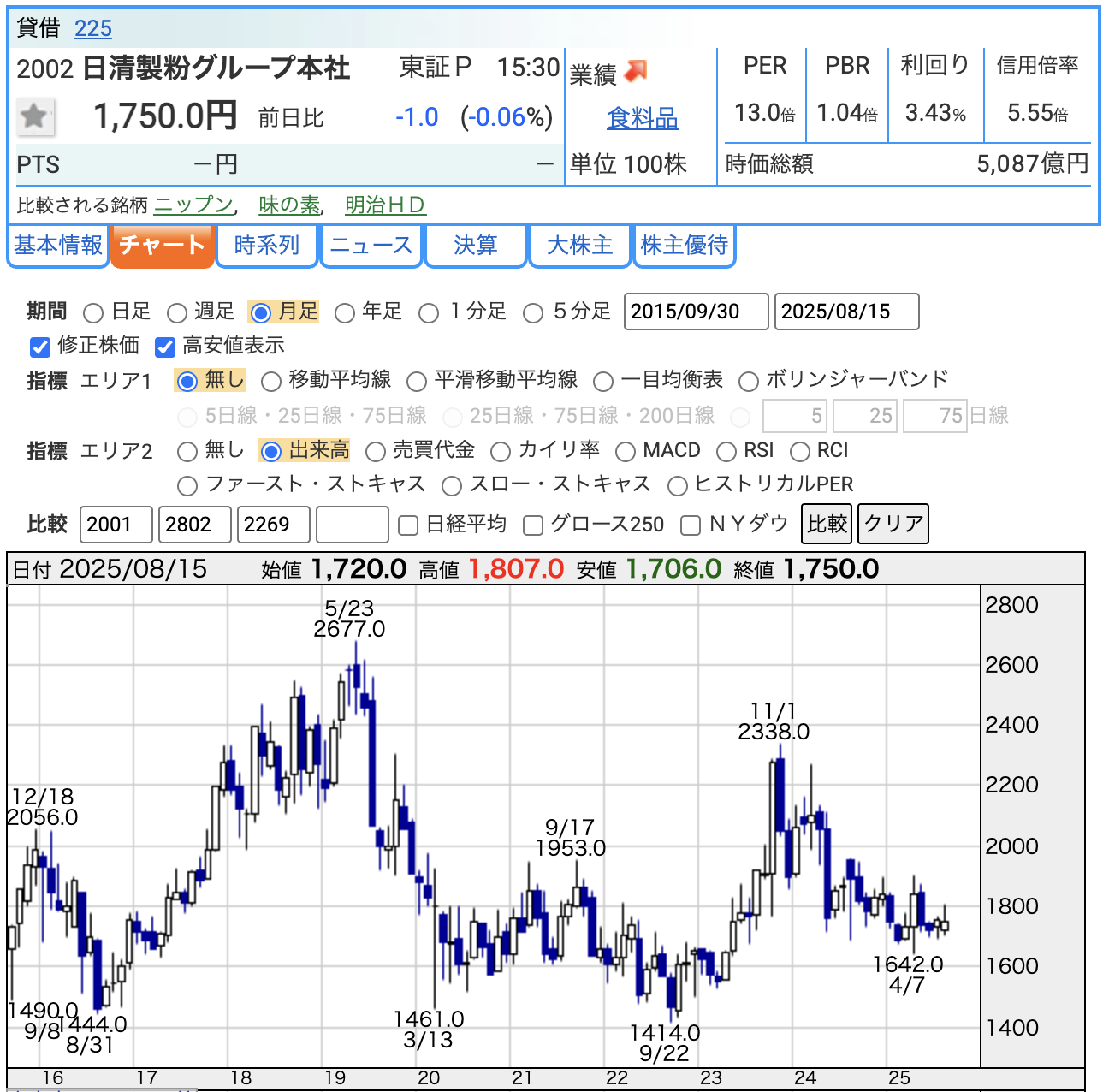The width and height of the screenshot is (1109, 1092).
Task: Select 平滑移動平均線 indicator radio
Action: [x=417, y=381]
